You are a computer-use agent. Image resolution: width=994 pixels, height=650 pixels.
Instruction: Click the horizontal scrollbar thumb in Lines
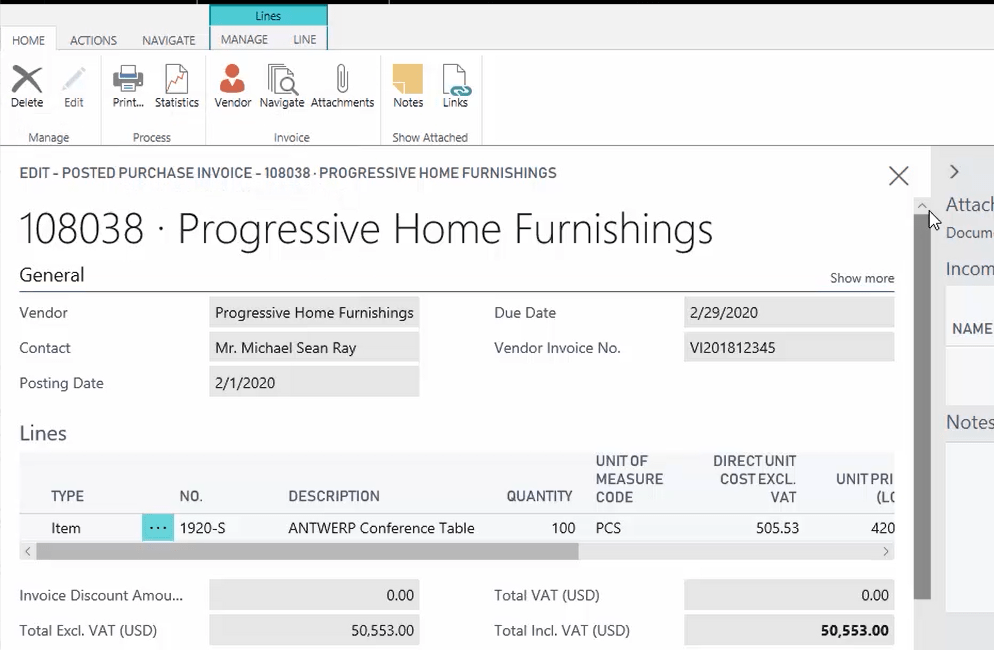click(307, 552)
